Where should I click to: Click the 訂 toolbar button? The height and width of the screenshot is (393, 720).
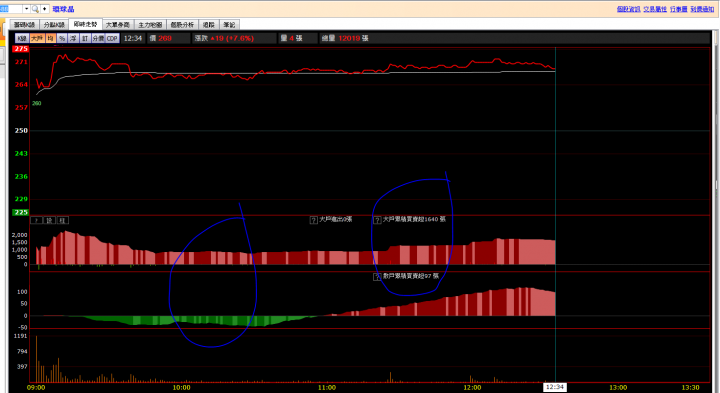(x=84, y=39)
